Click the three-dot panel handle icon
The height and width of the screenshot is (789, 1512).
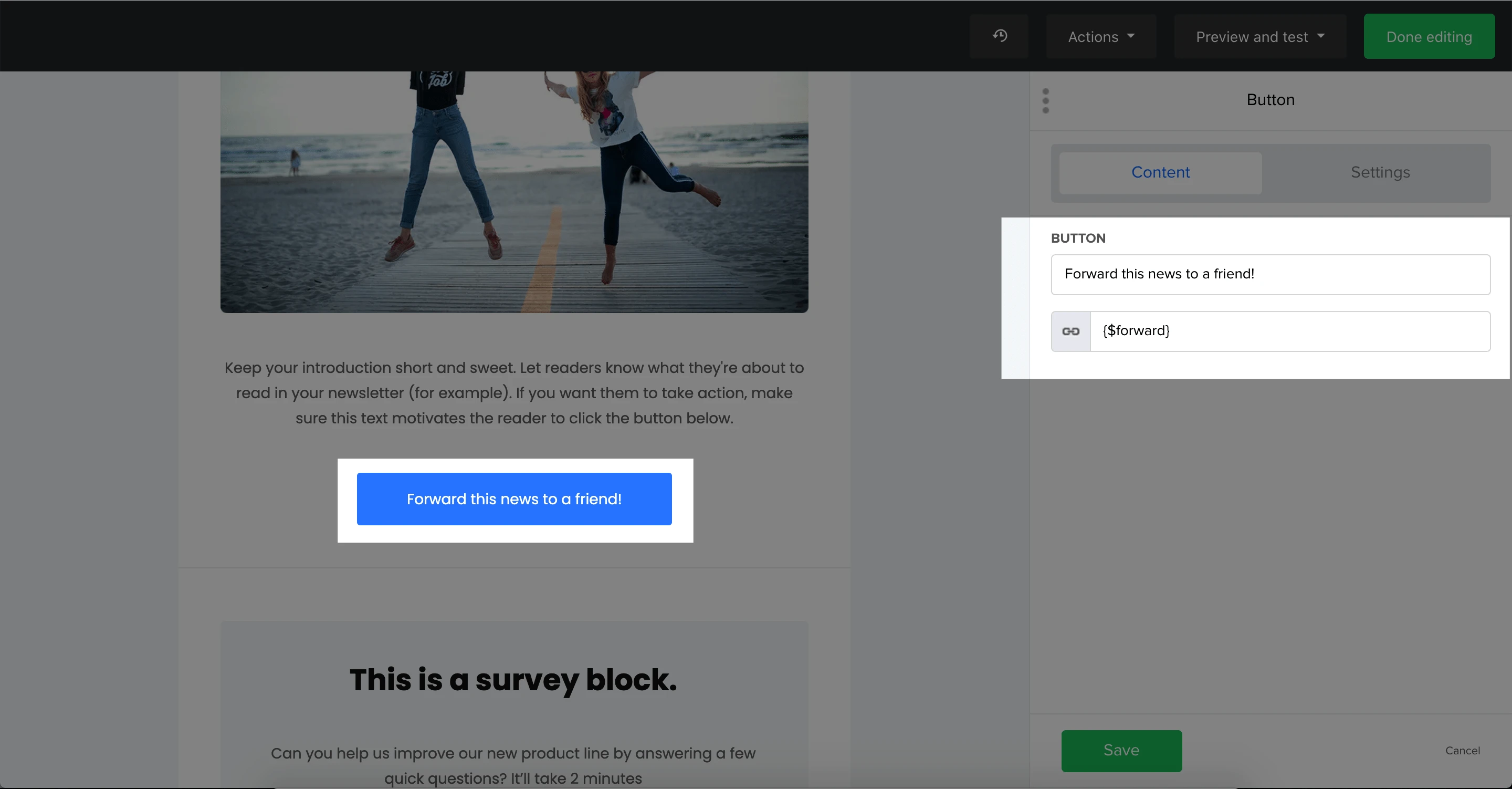(1045, 100)
